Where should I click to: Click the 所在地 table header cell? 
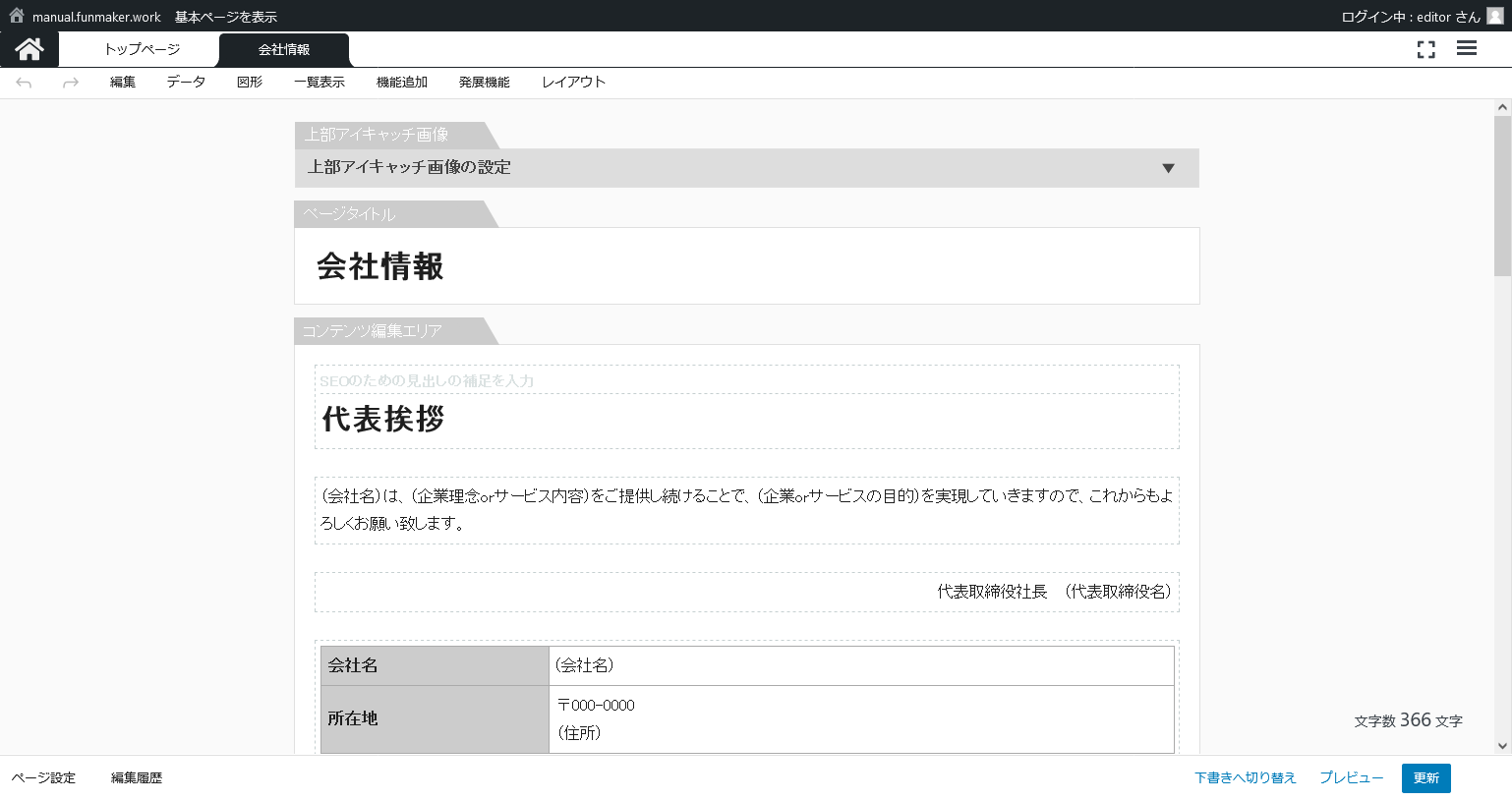435,719
